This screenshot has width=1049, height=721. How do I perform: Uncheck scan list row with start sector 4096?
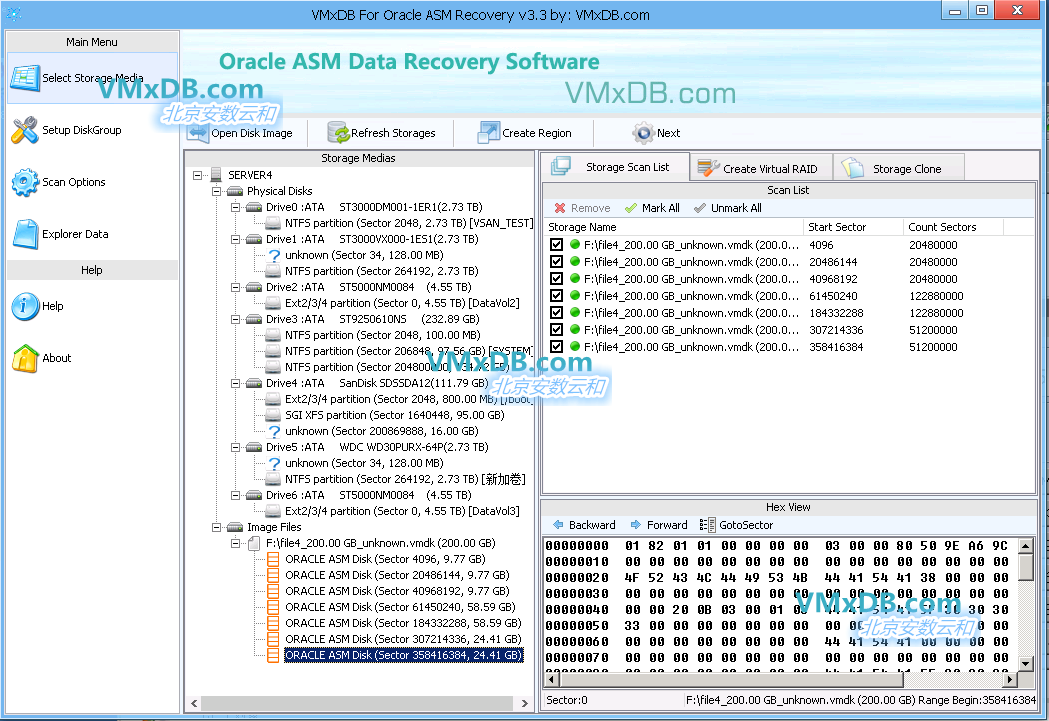point(556,245)
